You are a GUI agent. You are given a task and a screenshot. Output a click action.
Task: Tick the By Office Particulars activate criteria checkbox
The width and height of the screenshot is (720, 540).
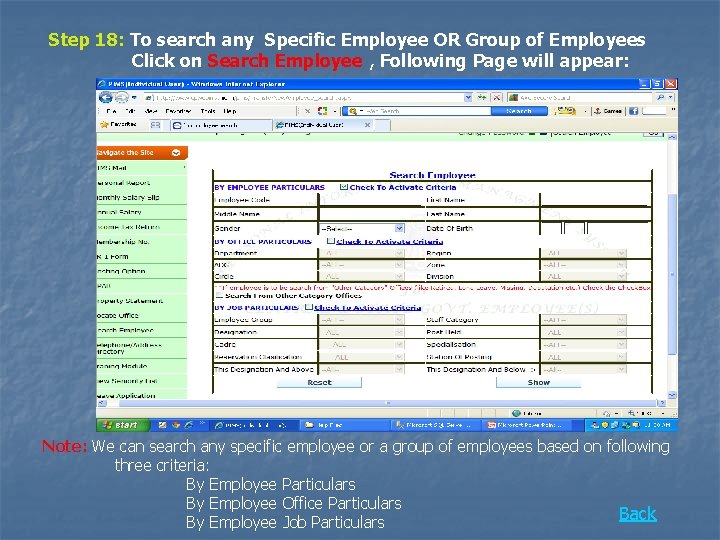click(331, 241)
